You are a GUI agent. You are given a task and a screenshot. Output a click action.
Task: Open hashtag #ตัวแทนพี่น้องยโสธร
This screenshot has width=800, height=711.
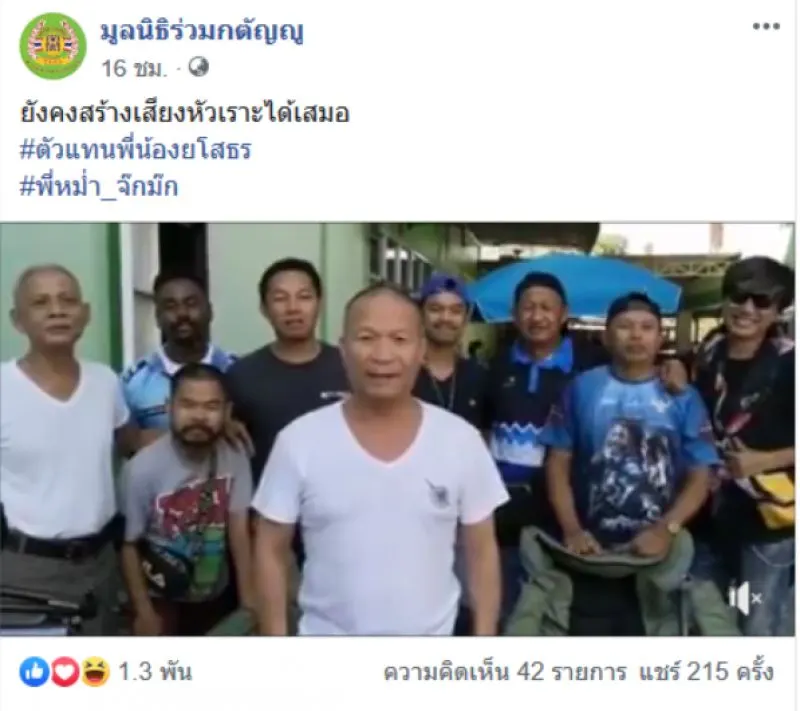[136, 150]
